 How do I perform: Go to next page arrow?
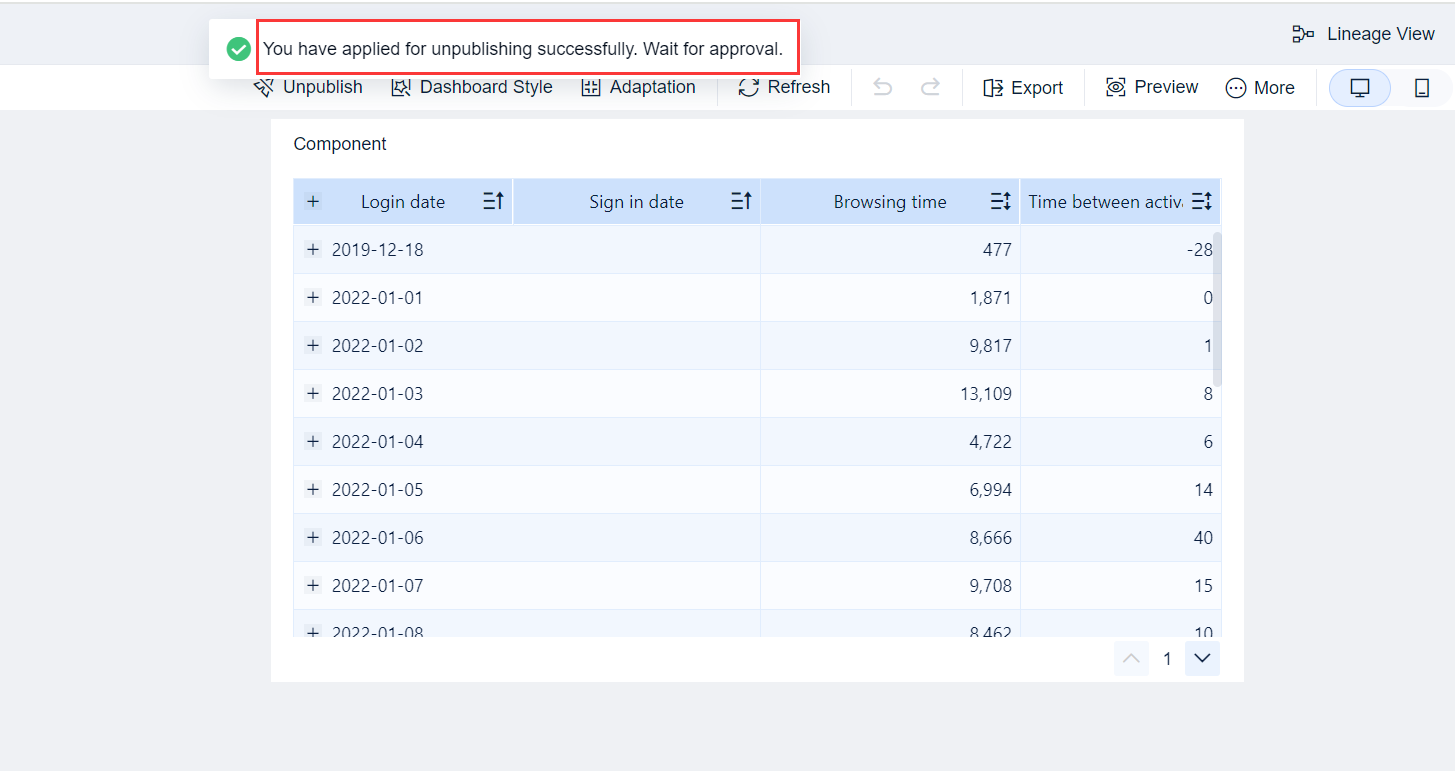tap(1202, 658)
